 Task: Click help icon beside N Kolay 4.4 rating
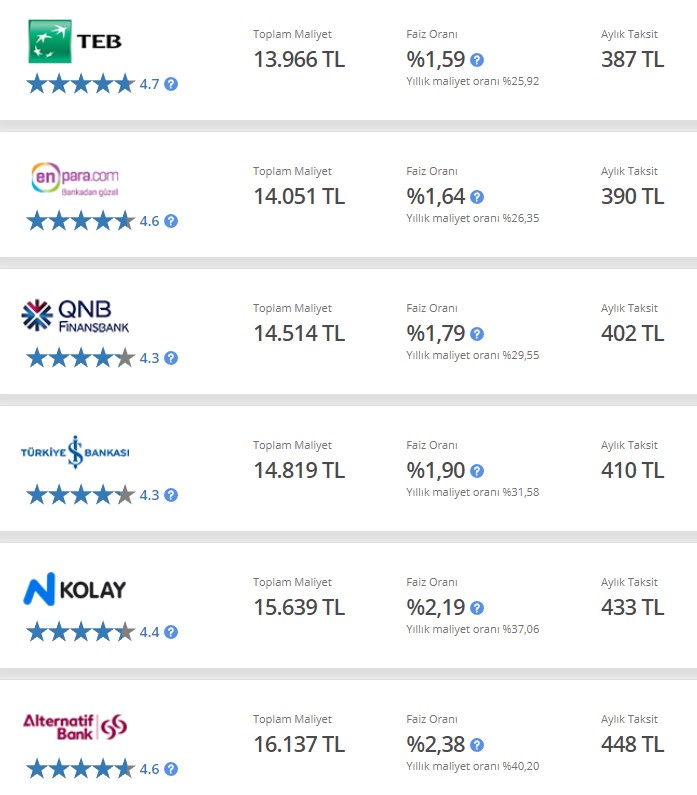click(171, 632)
